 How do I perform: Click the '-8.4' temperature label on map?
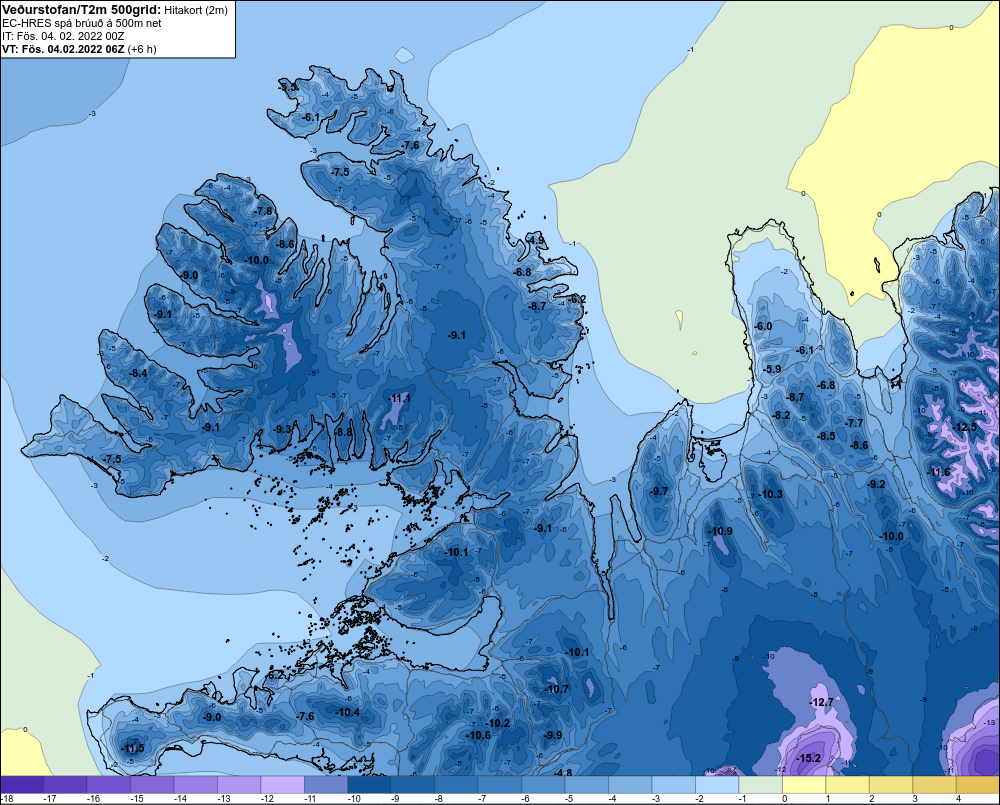coord(138,374)
